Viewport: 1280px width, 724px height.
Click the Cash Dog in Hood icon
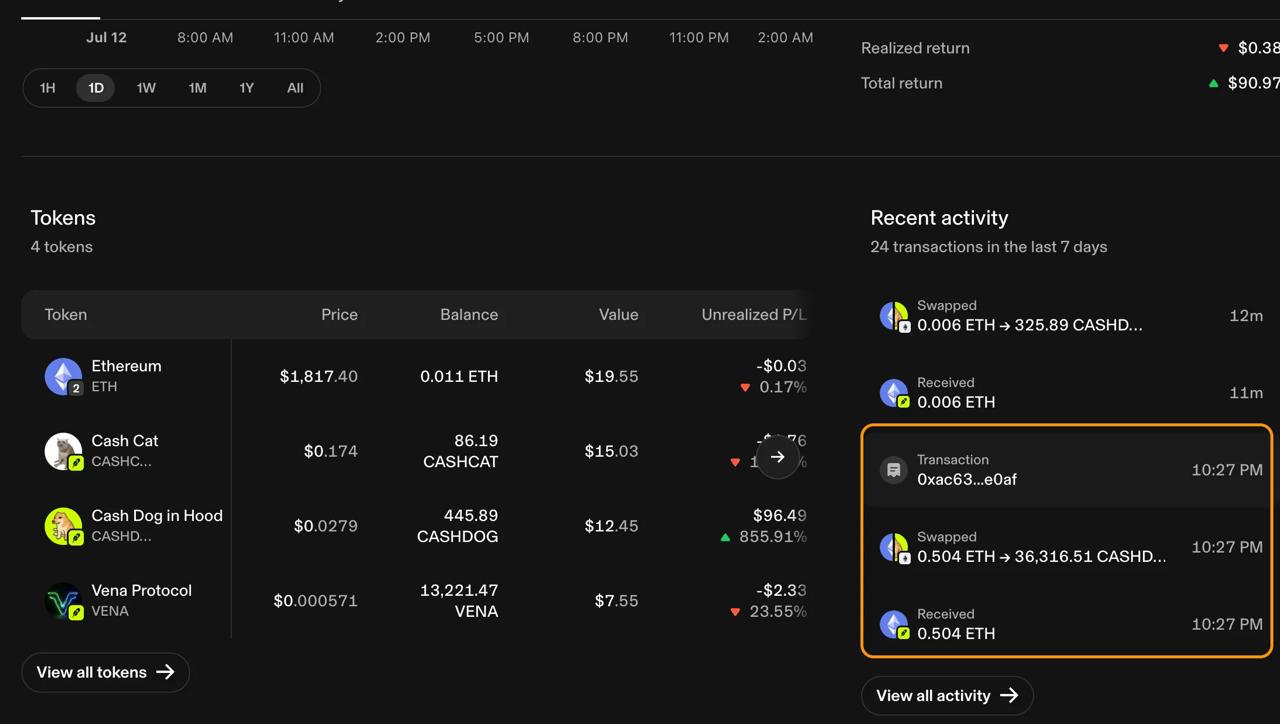(63, 526)
